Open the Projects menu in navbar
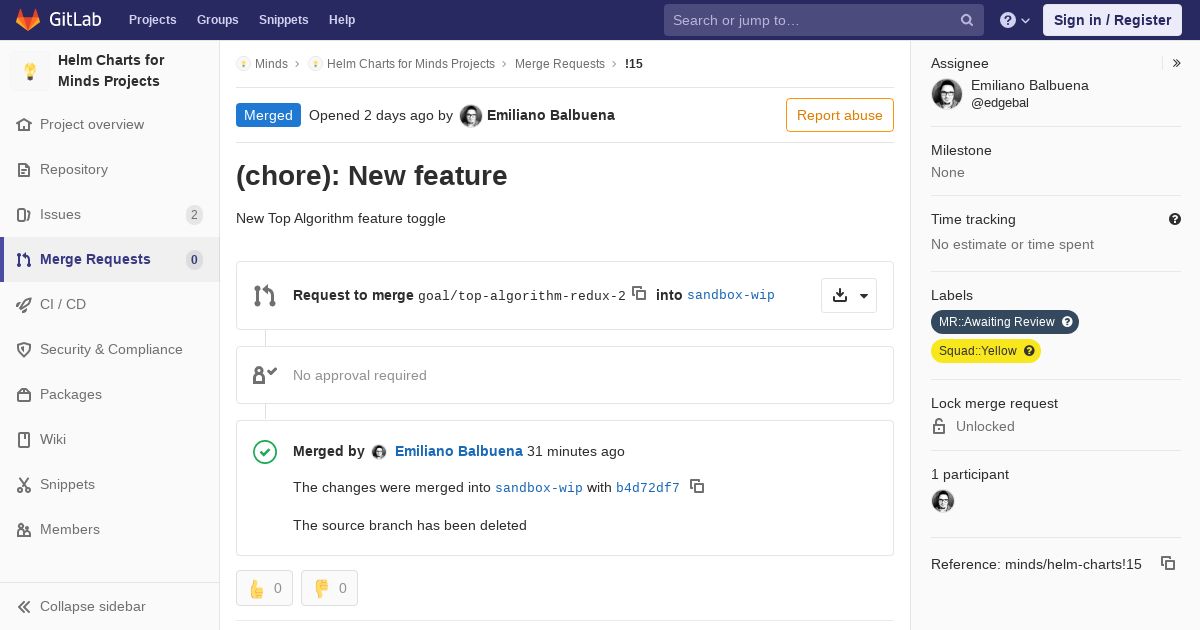 [152, 20]
